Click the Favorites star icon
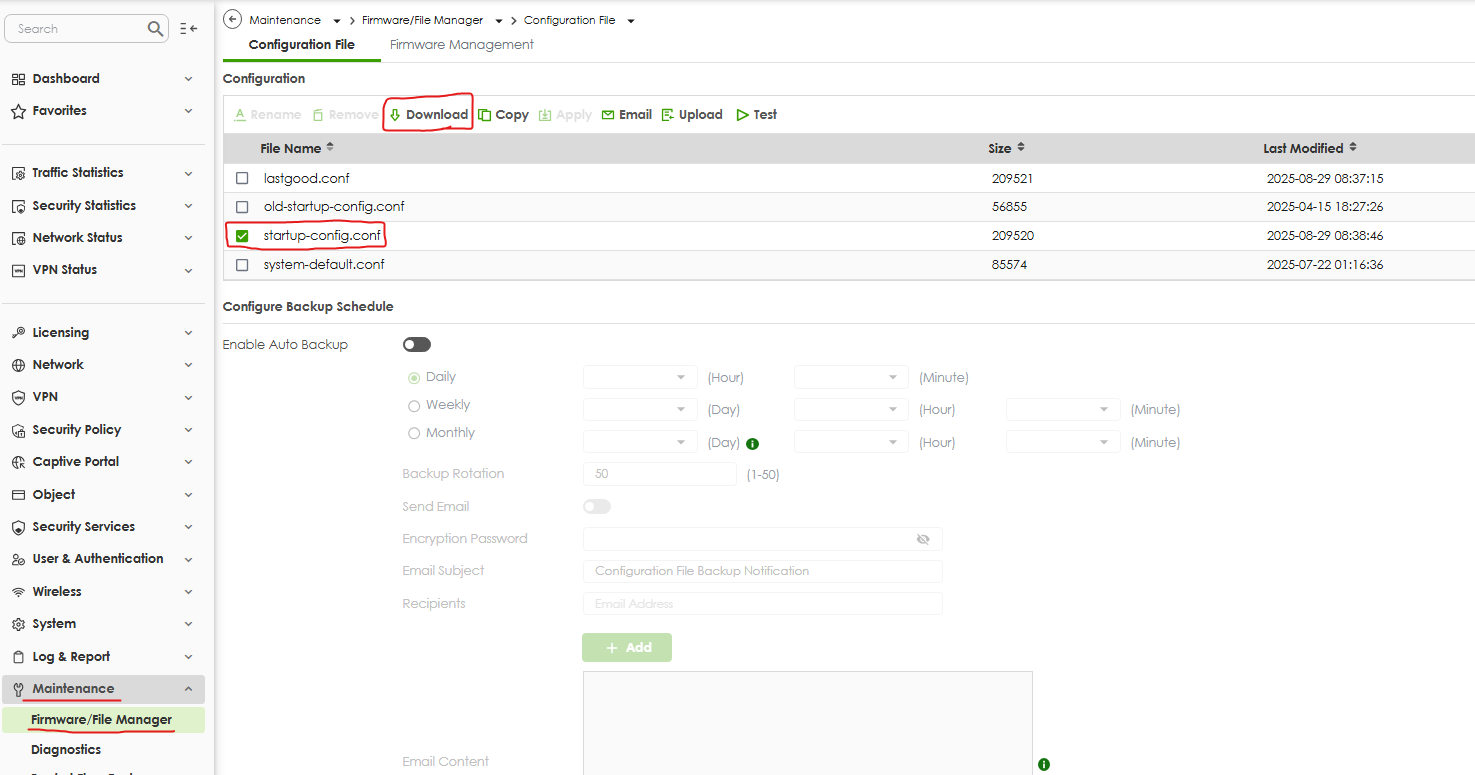The width and height of the screenshot is (1475, 775). point(18,111)
